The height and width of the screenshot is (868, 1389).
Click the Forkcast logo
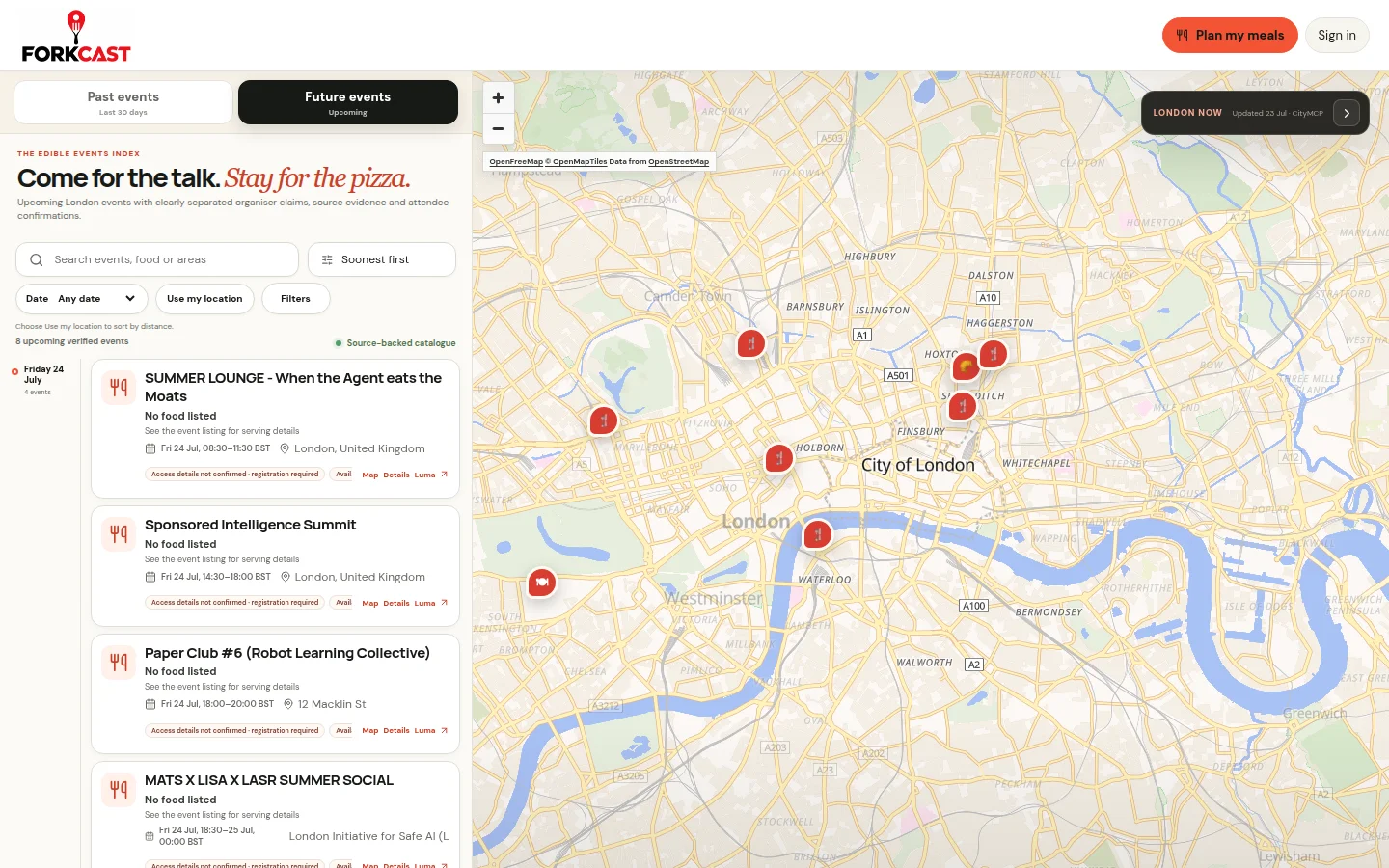(76, 37)
